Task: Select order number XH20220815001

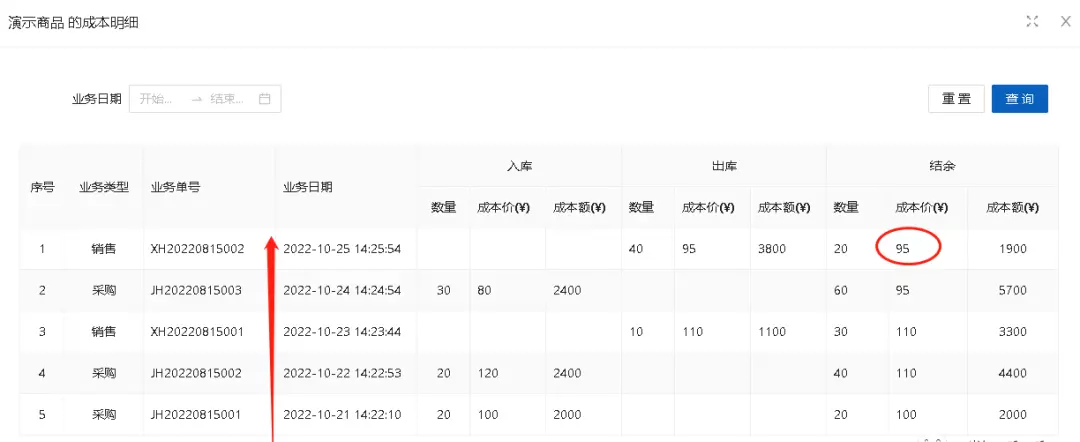Action: click(x=197, y=332)
